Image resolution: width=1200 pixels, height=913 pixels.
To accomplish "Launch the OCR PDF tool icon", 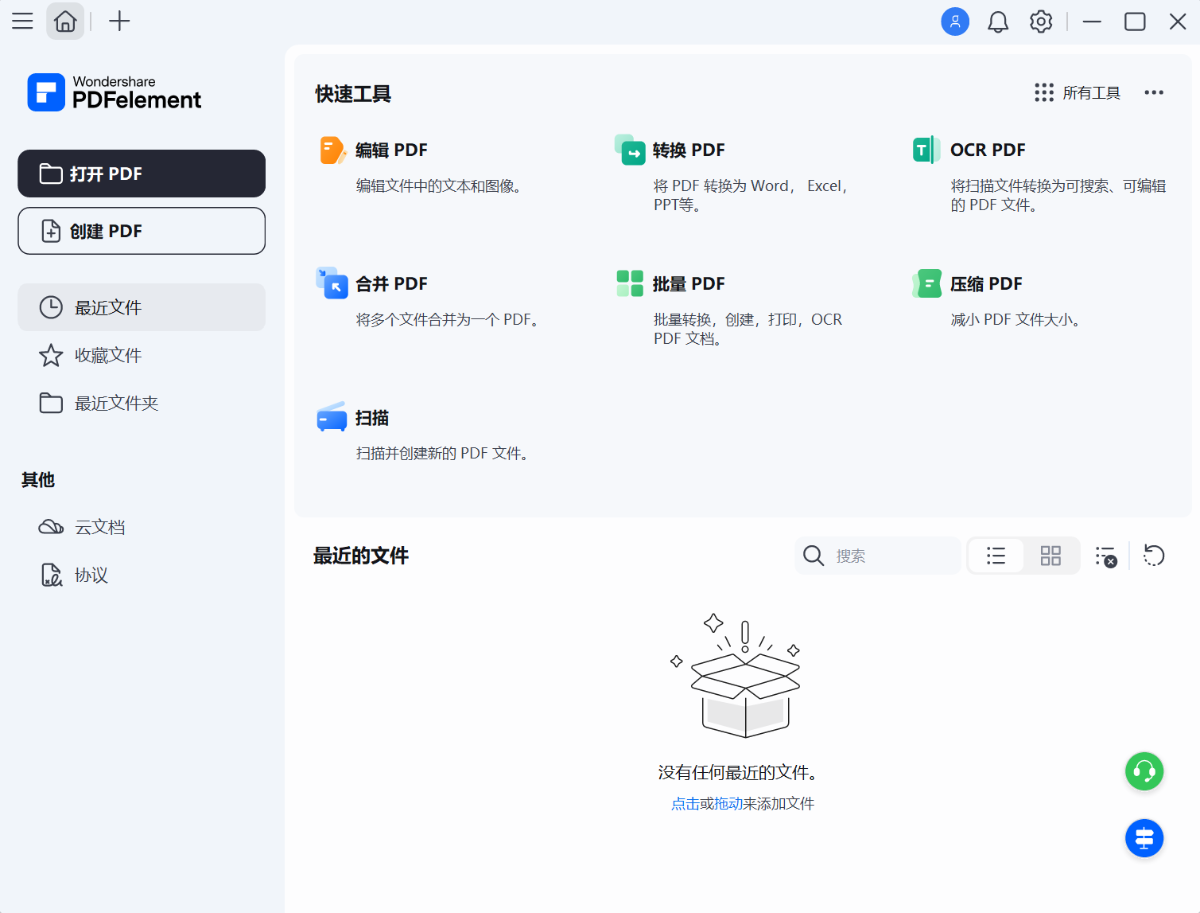I will click(x=926, y=150).
